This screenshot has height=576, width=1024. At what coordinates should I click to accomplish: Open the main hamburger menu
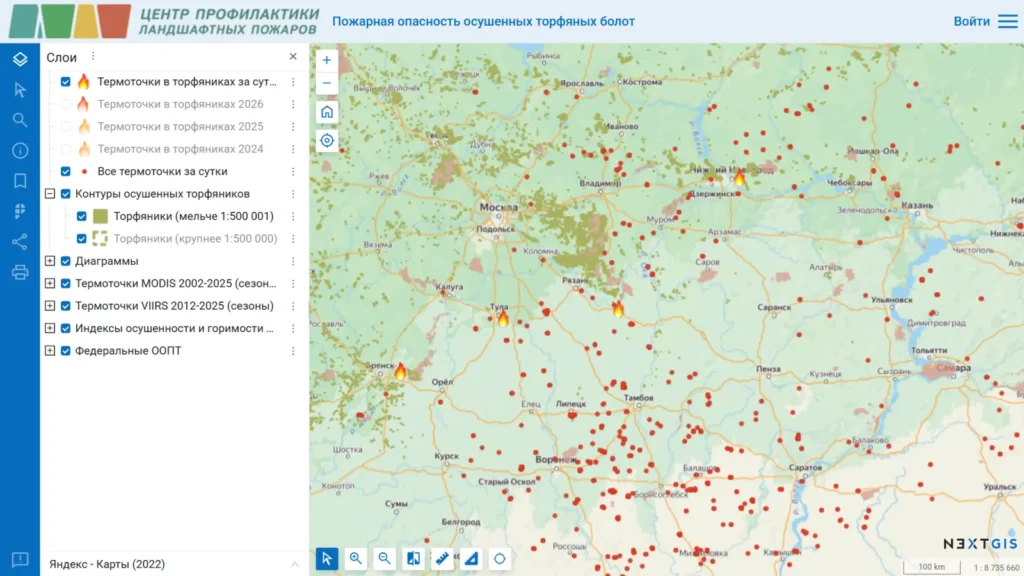click(x=1008, y=21)
